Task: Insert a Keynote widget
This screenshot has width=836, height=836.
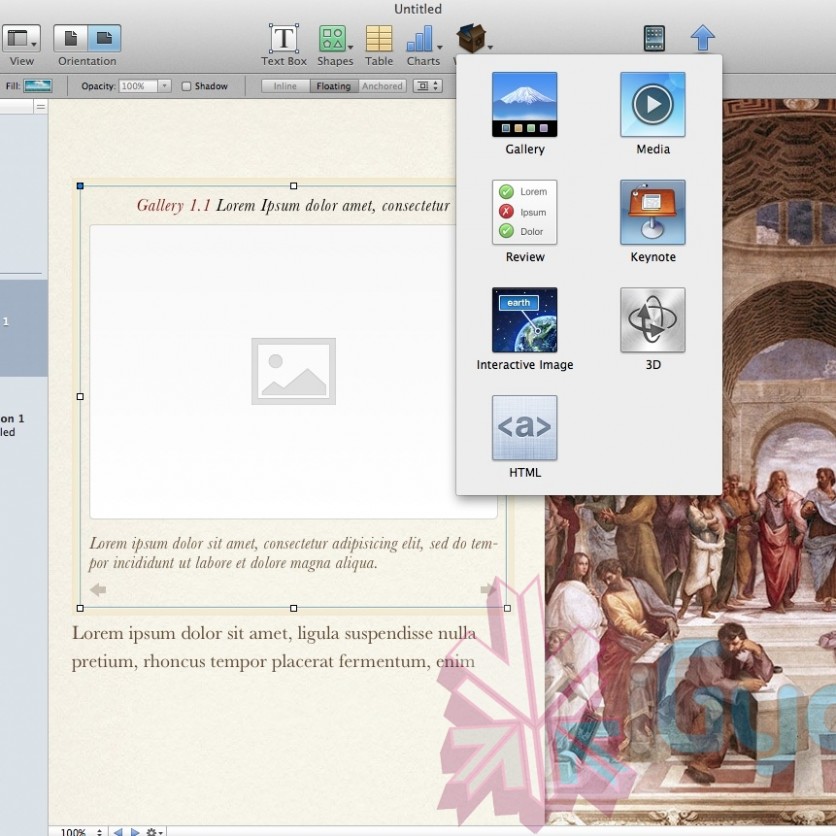Action: [652, 213]
